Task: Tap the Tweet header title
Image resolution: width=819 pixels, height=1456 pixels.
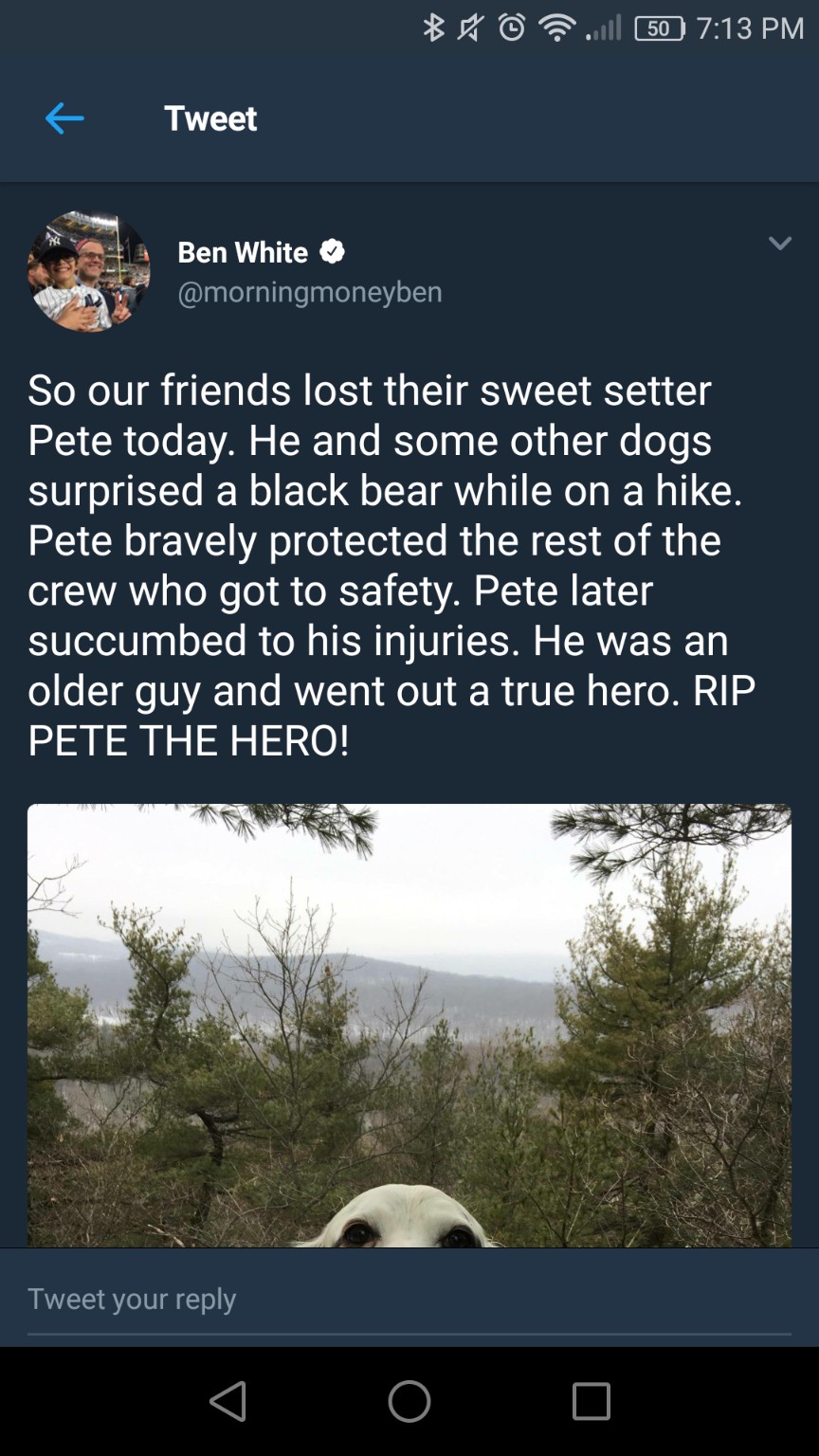Action: [x=210, y=118]
